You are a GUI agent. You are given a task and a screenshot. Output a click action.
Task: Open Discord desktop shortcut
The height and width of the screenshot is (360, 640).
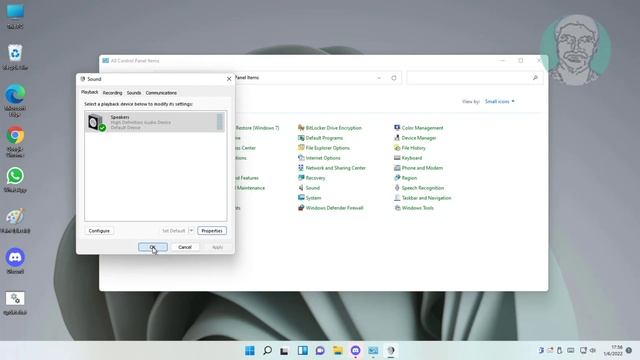15,260
